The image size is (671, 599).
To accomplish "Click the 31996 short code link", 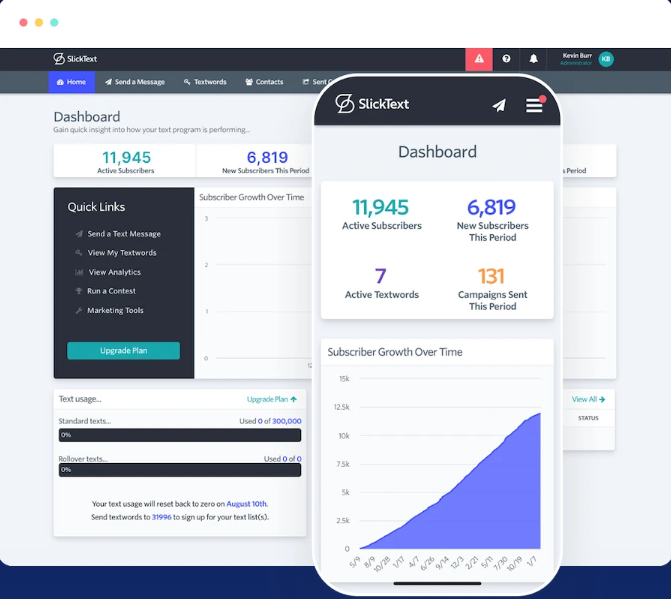I will point(161,517).
